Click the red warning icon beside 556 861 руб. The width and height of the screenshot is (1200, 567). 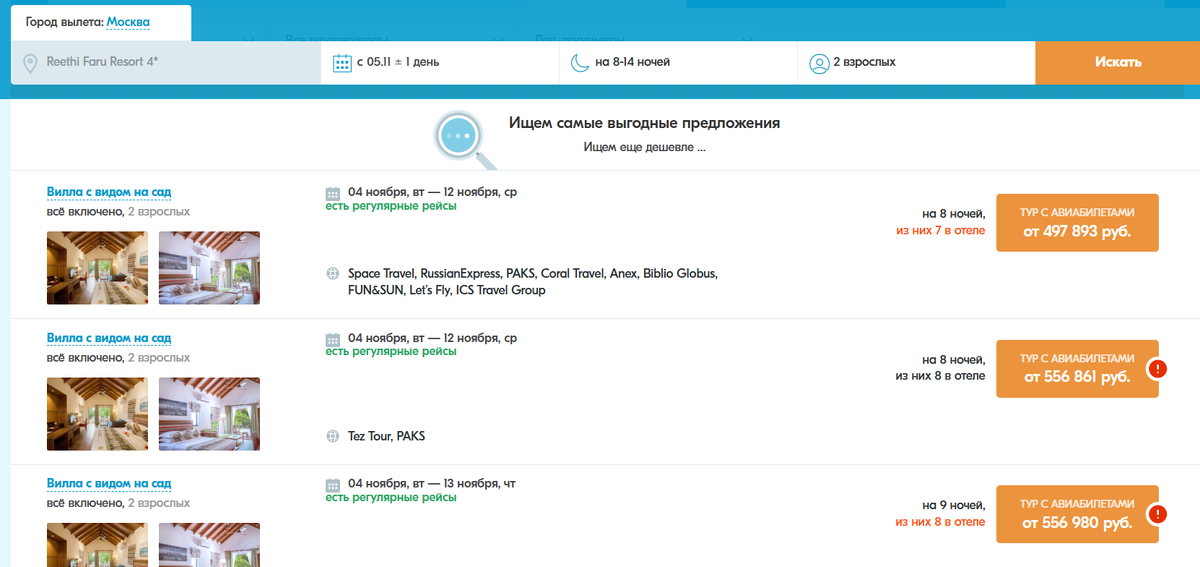point(1157,369)
